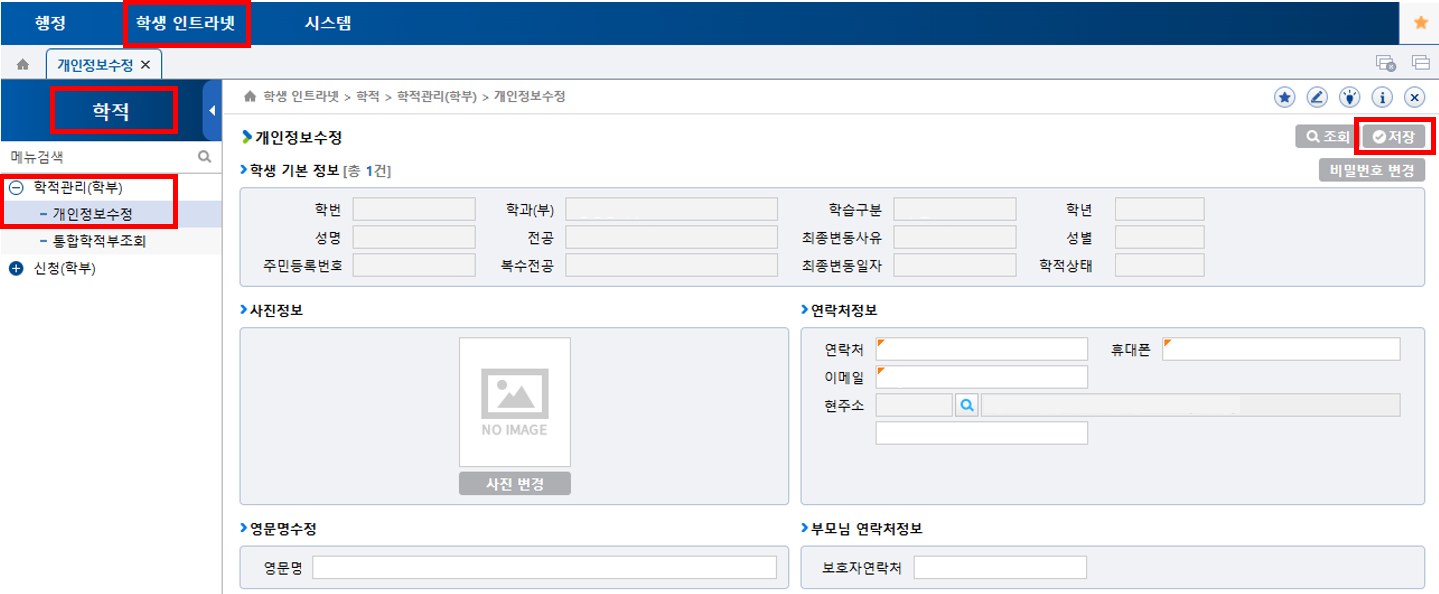Viewport: 1439px width, 594px height.
Task: Click the 사진 변경 button
Action: pyautogui.click(x=514, y=484)
